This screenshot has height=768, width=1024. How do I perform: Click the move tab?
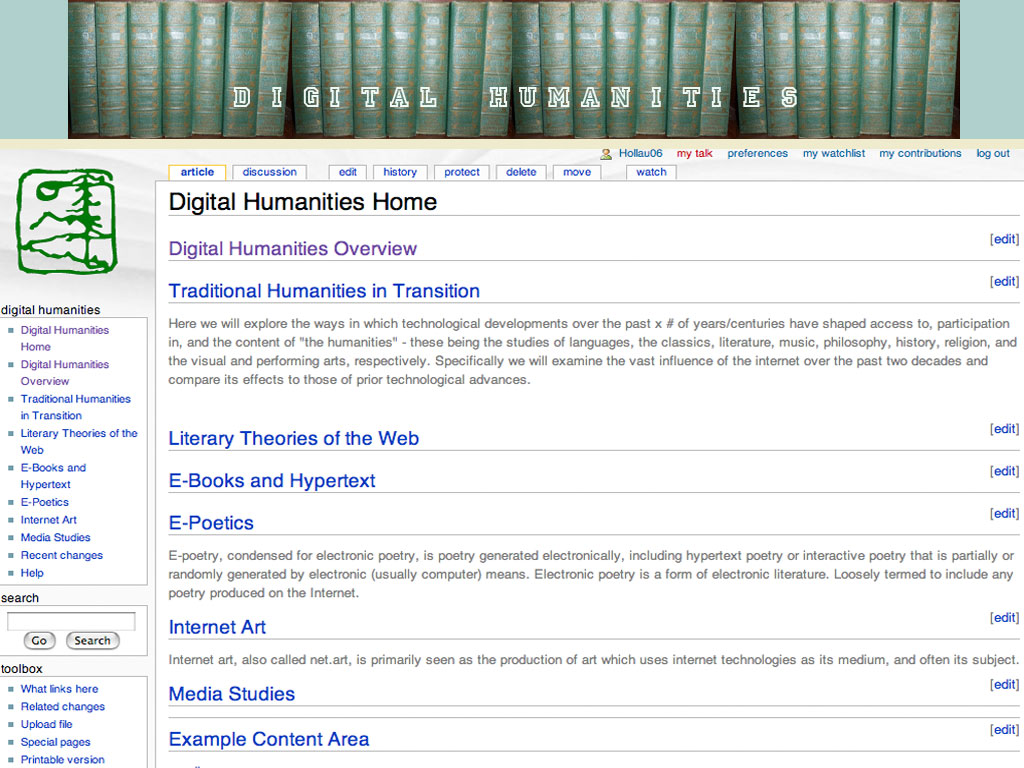pos(577,172)
